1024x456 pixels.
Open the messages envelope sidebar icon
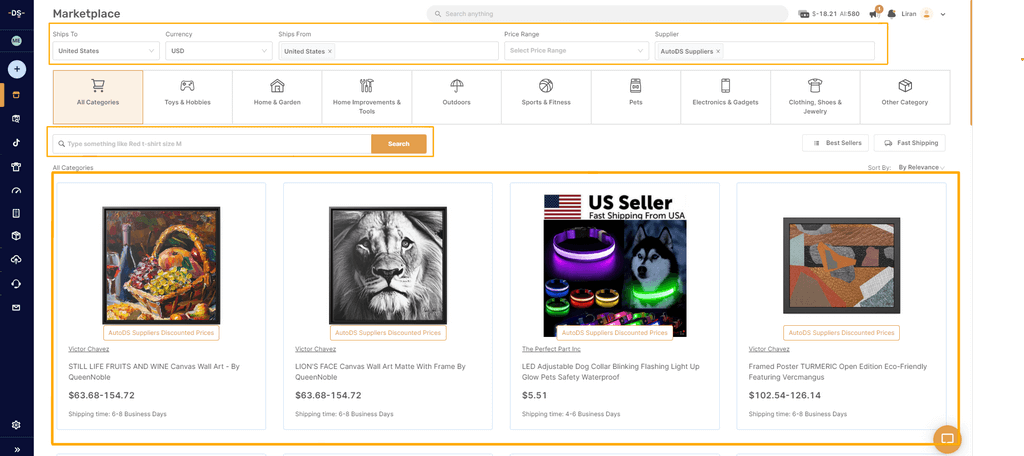pos(16,307)
